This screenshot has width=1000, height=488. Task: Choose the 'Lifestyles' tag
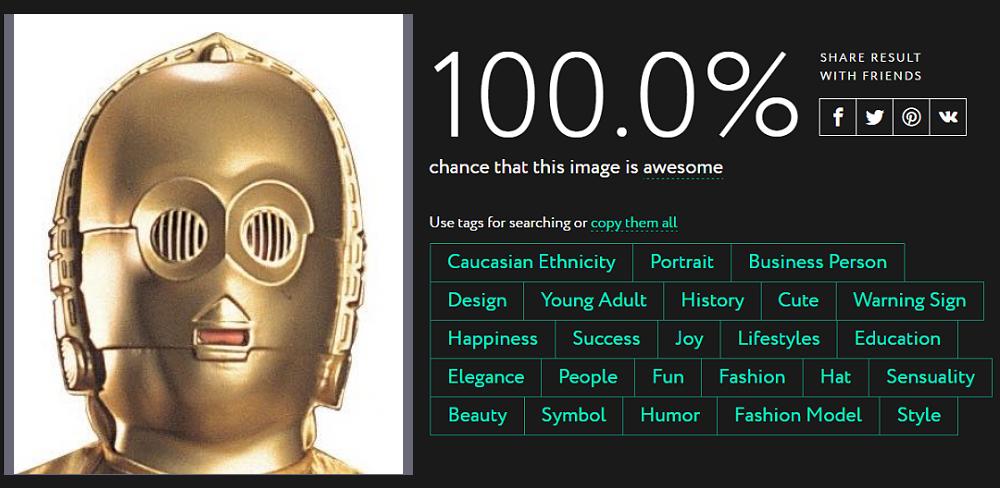(778, 338)
